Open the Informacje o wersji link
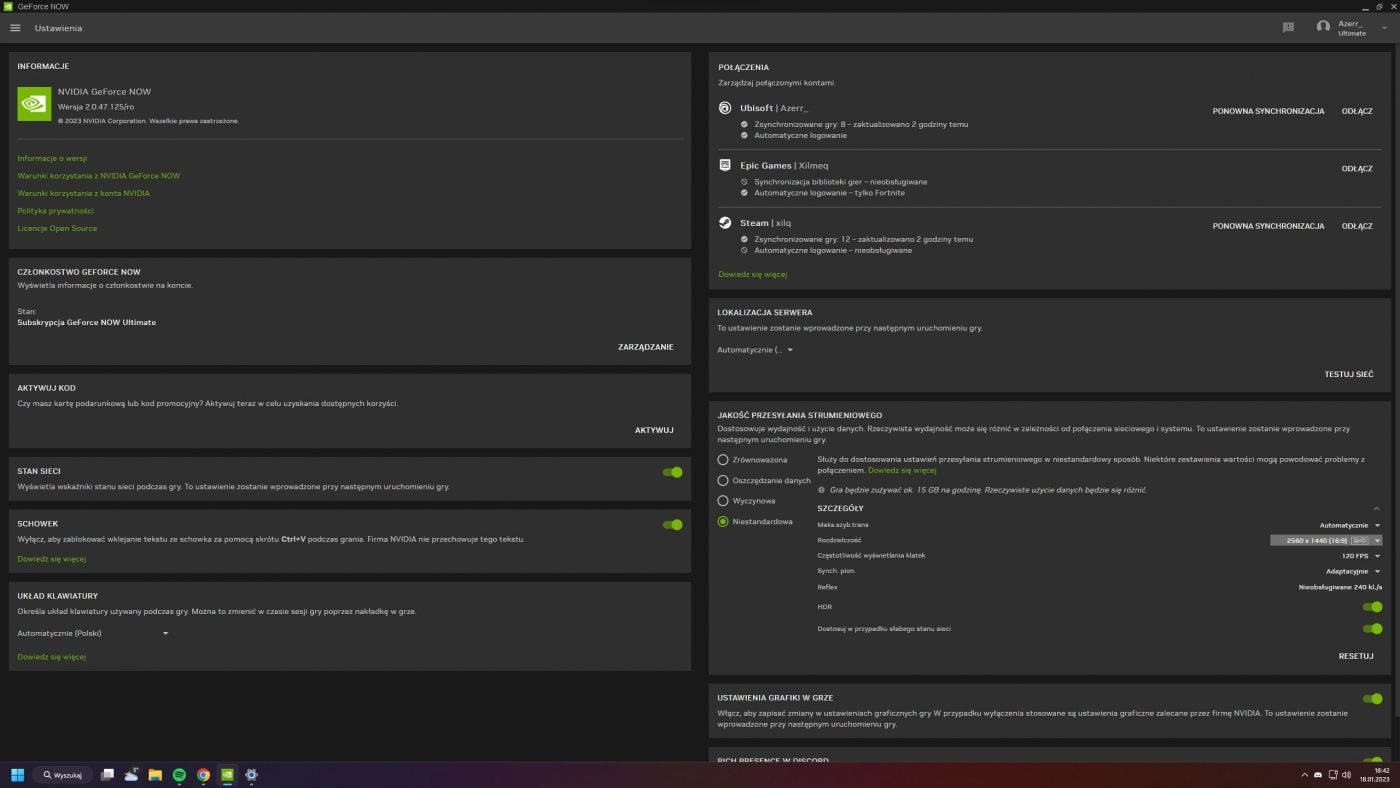The height and width of the screenshot is (788, 1400). pyautogui.click(x=52, y=158)
